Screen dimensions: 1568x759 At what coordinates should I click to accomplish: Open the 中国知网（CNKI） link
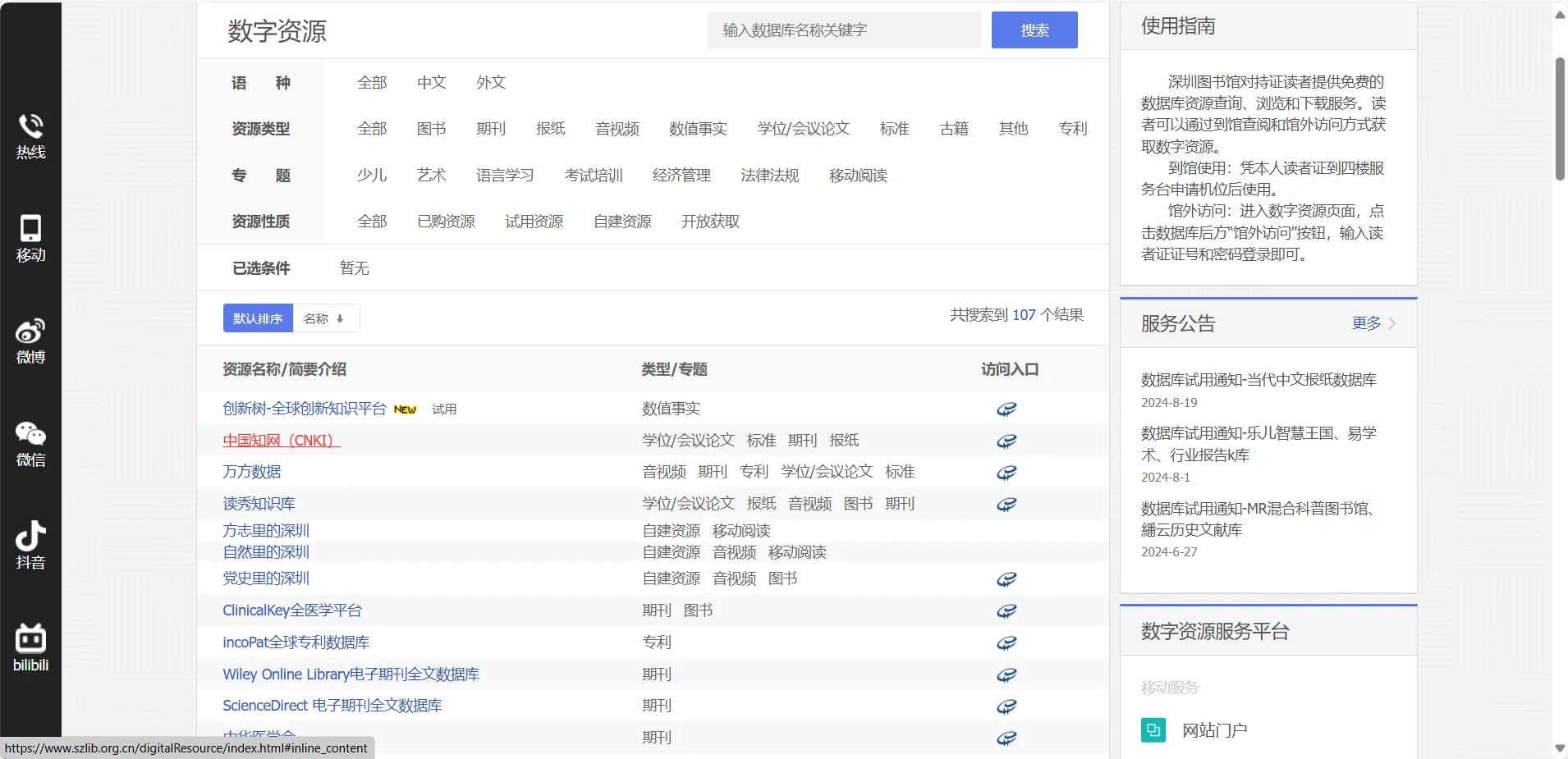pyautogui.click(x=282, y=440)
